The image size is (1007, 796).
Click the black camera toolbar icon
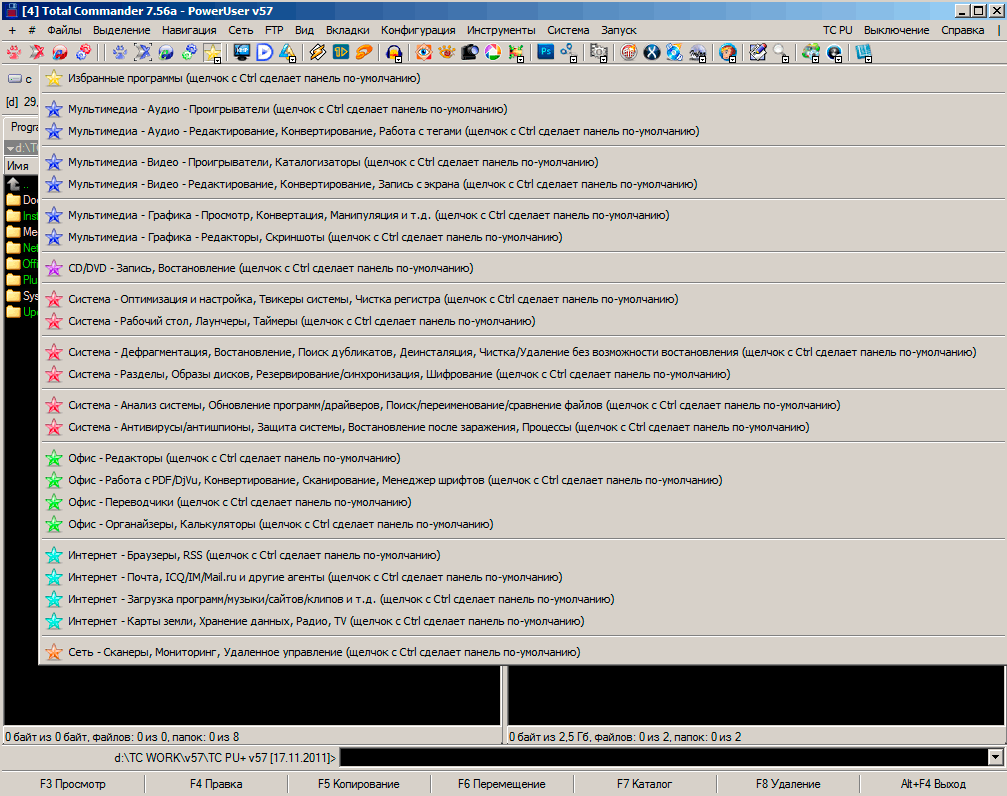click(469, 52)
